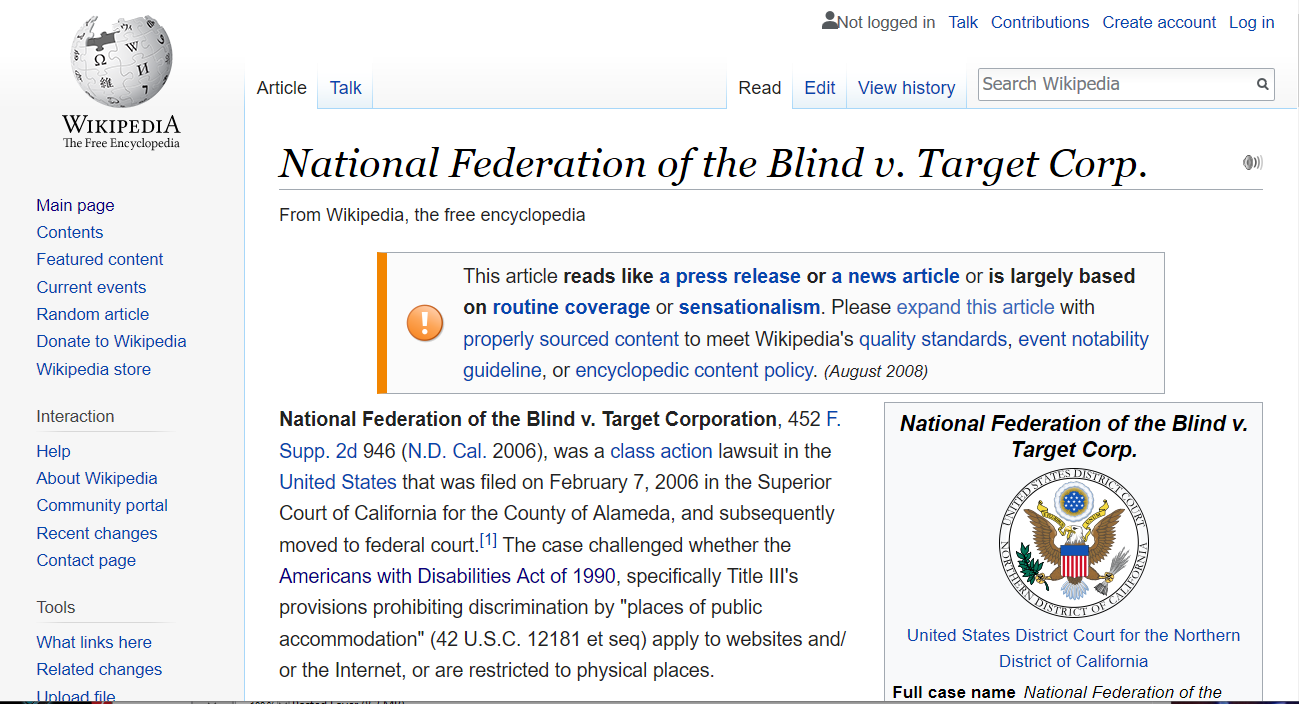1299x704 pixels.
Task: Click What links here
Action: click(94, 642)
